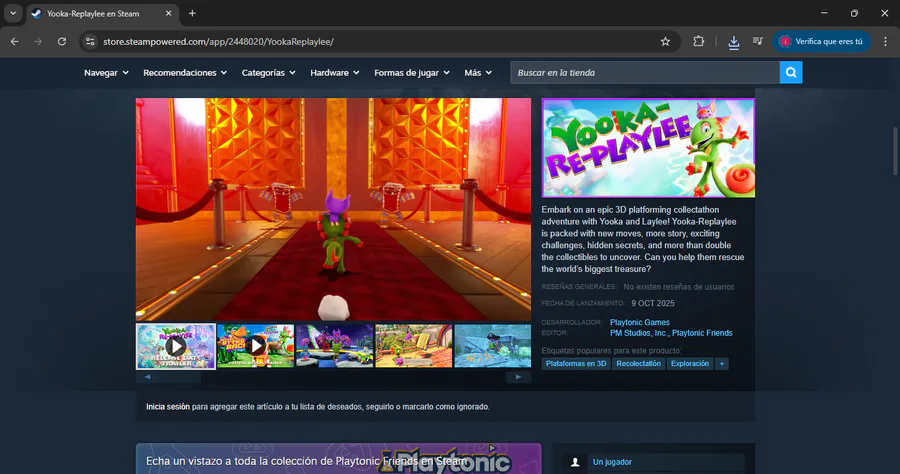Minimize the browser window

pyautogui.click(x=824, y=13)
